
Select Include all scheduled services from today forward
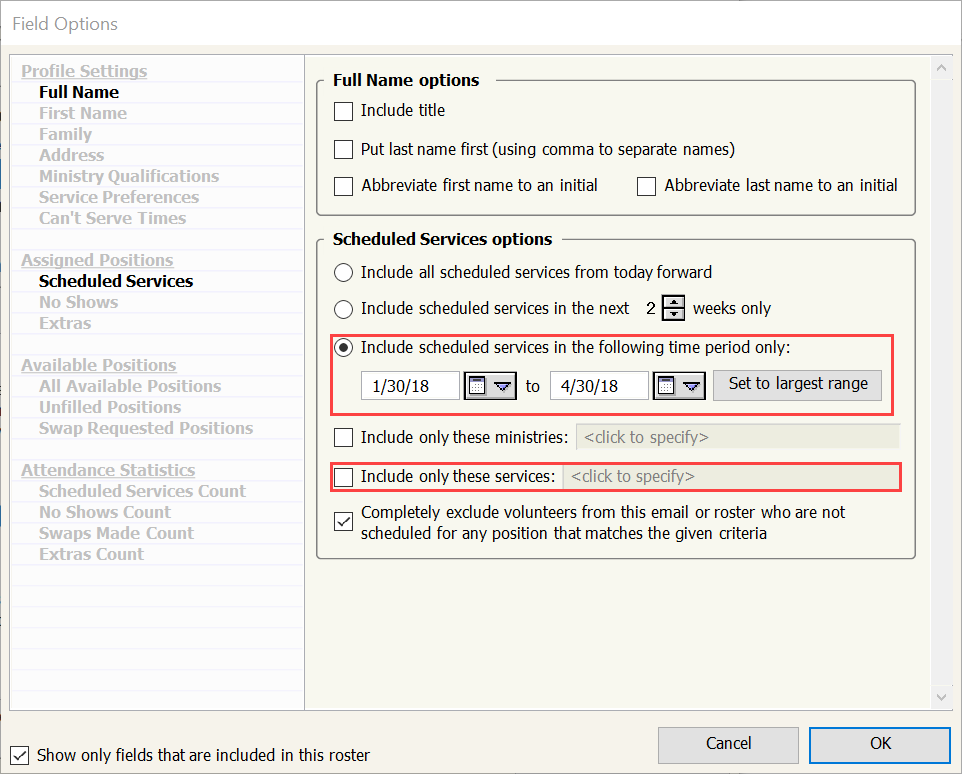coord(344,272)
